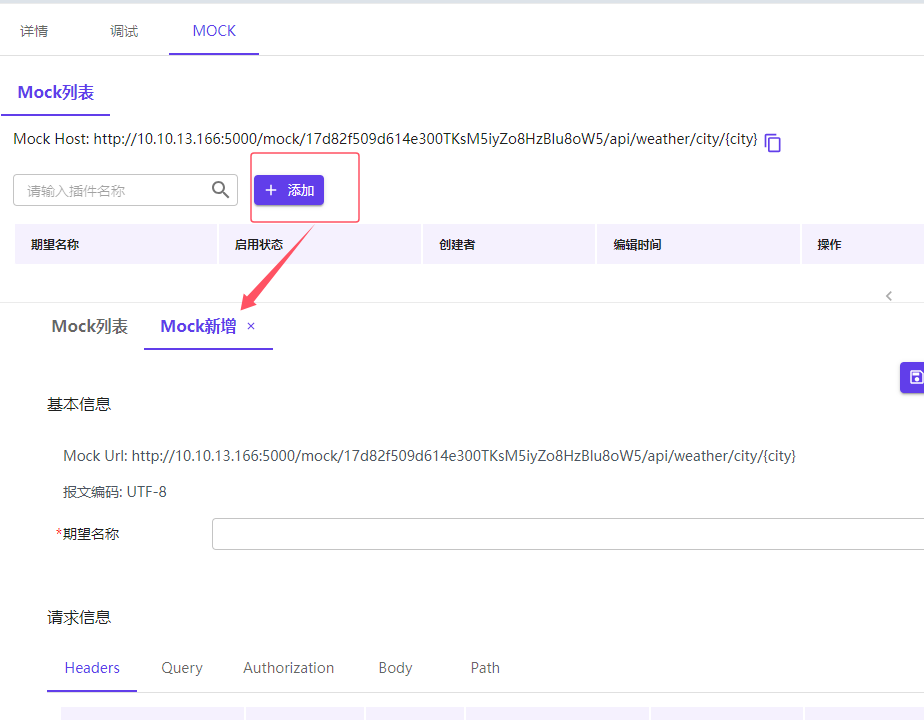Open the 详情 tab
The height and width of the screenshot is (720, 924).
click(x=34, y=31)
